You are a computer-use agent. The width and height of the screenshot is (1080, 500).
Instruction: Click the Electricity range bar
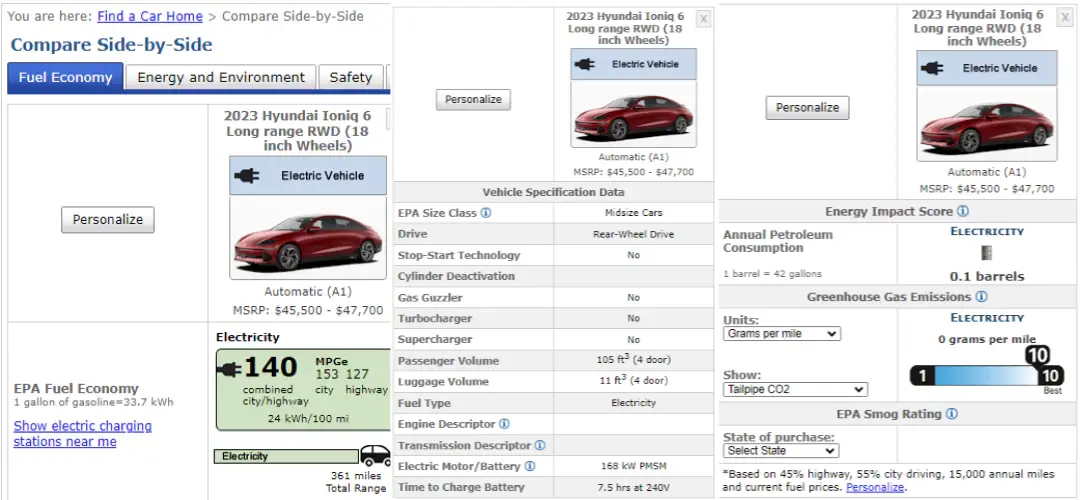(x=286, y=457)
